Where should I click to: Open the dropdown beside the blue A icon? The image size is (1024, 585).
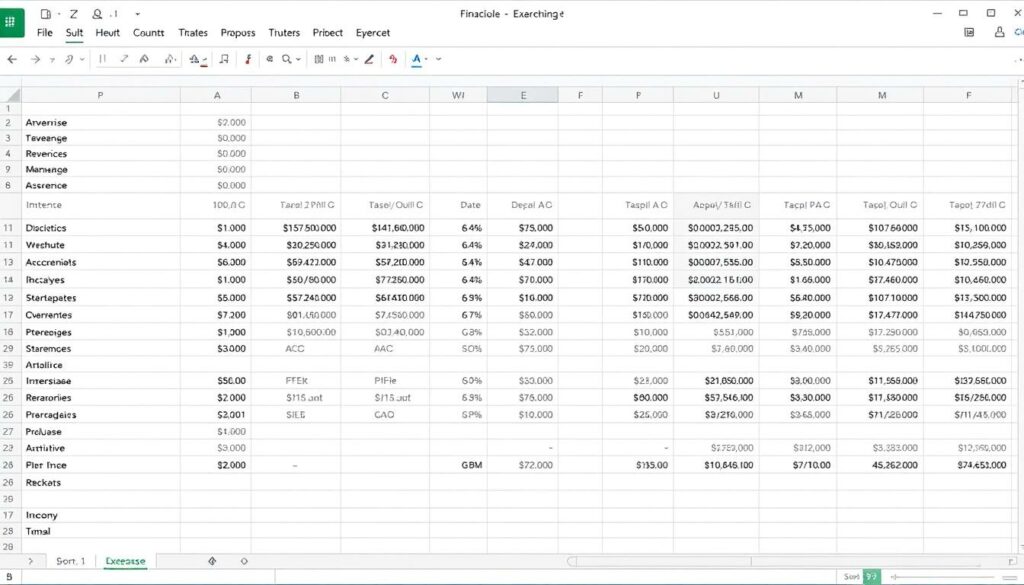tap(426, 59)
